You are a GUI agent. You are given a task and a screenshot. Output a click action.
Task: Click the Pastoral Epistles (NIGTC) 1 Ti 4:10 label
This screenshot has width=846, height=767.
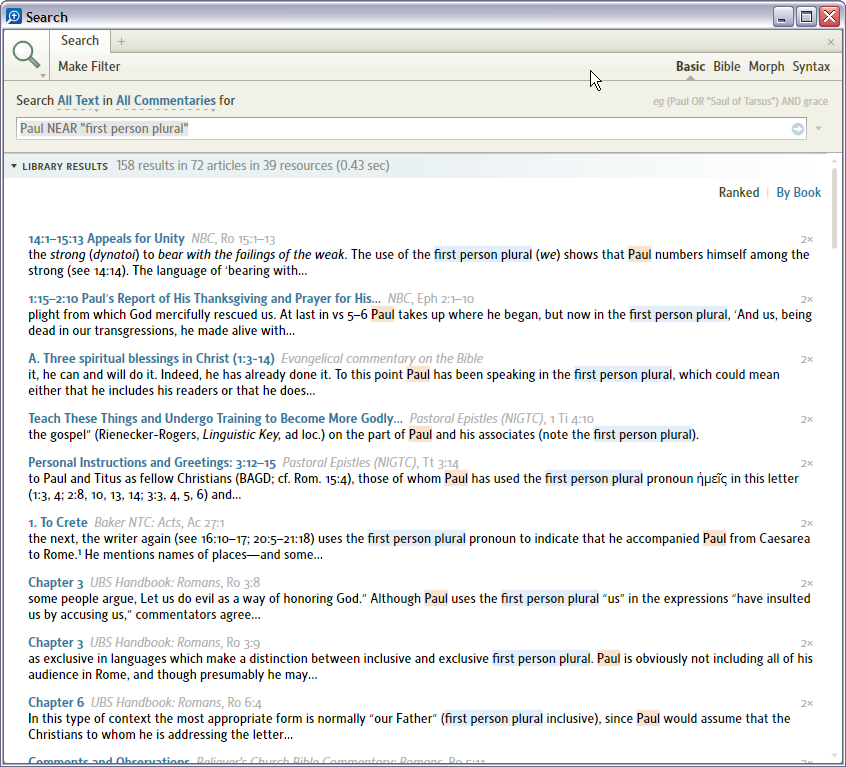click(x=501, y=419)
